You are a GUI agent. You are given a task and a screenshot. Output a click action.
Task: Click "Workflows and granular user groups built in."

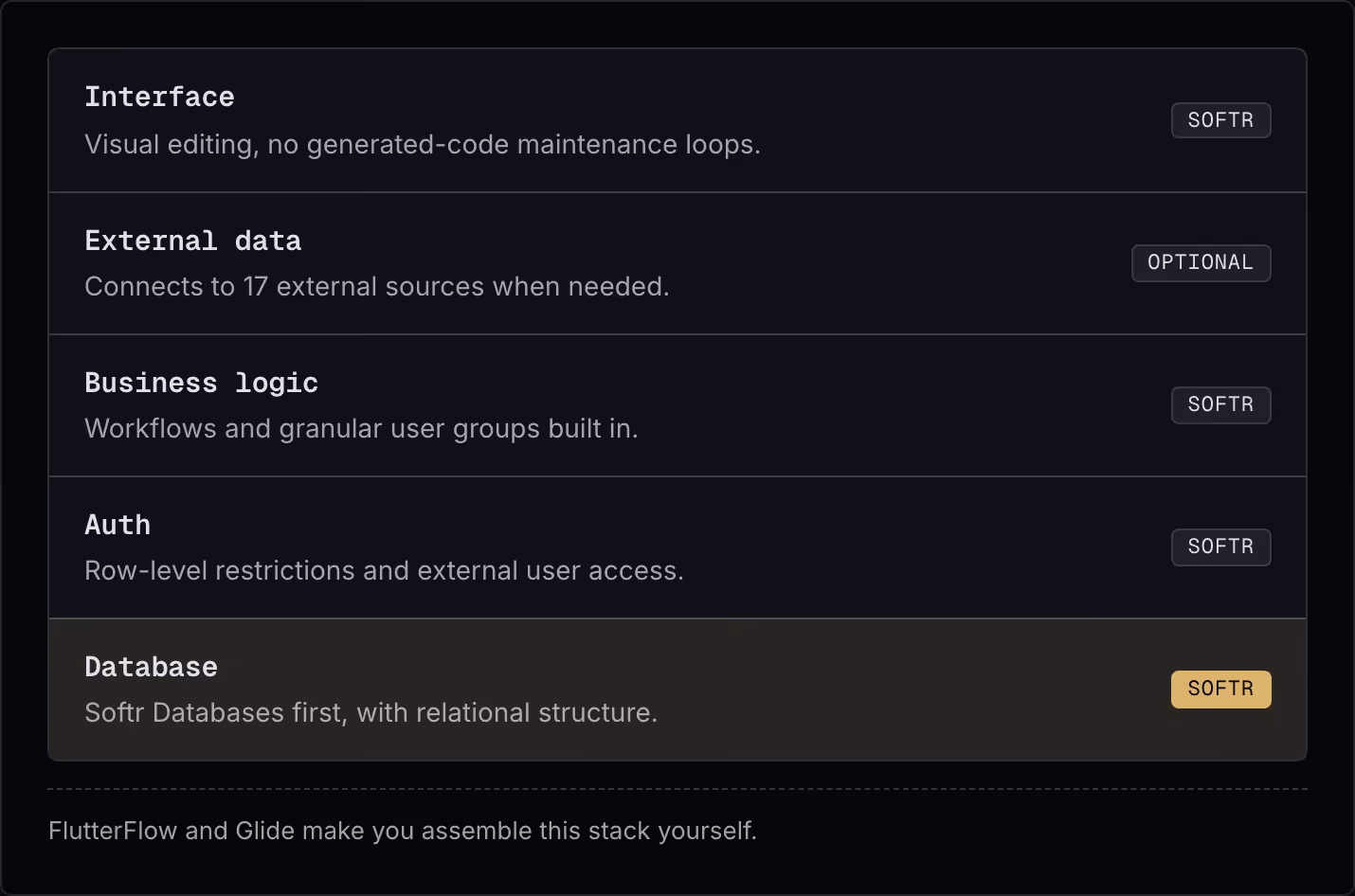[361, 428]
